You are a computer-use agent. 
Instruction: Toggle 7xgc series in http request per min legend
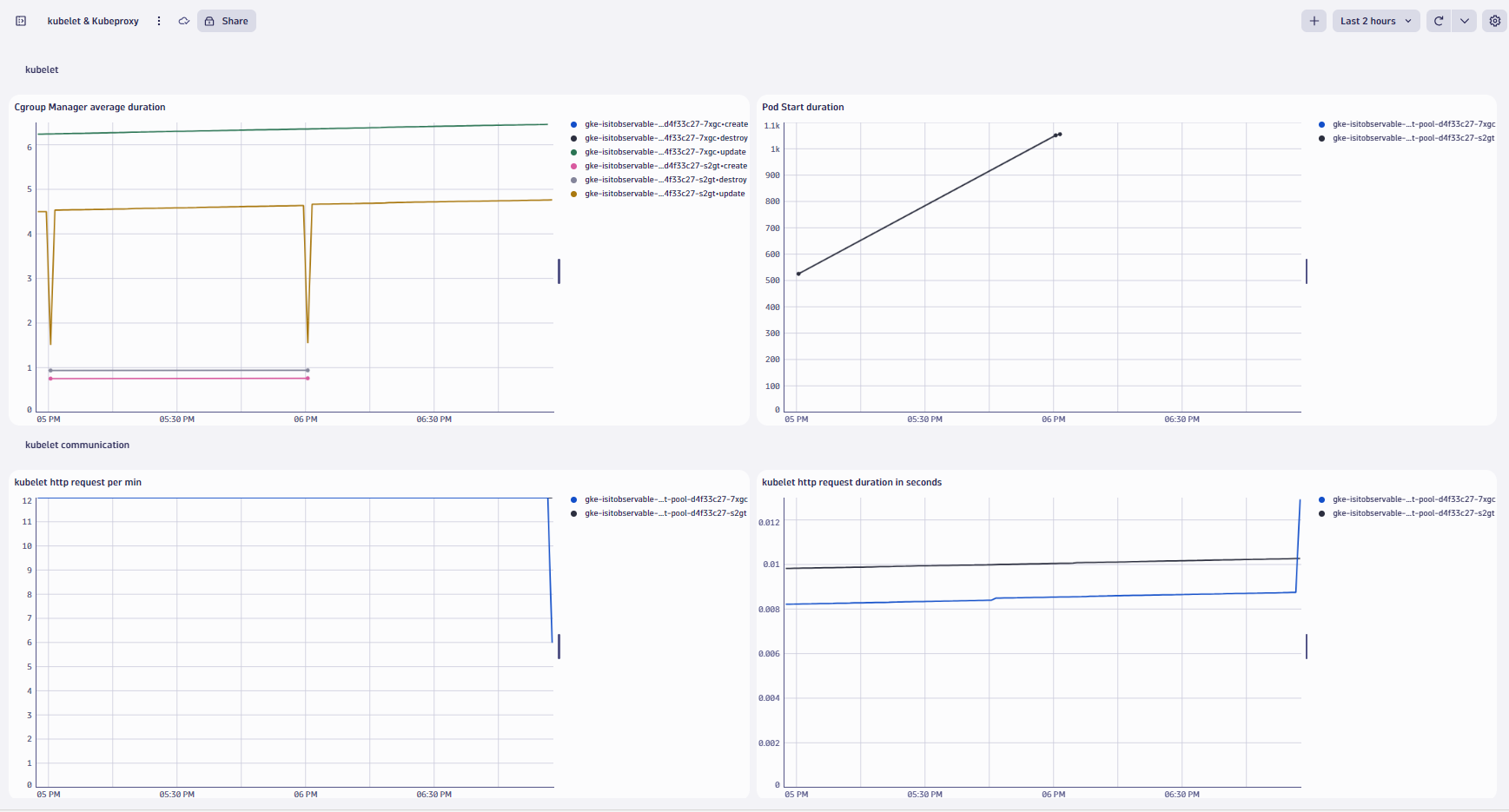[659, 499]
